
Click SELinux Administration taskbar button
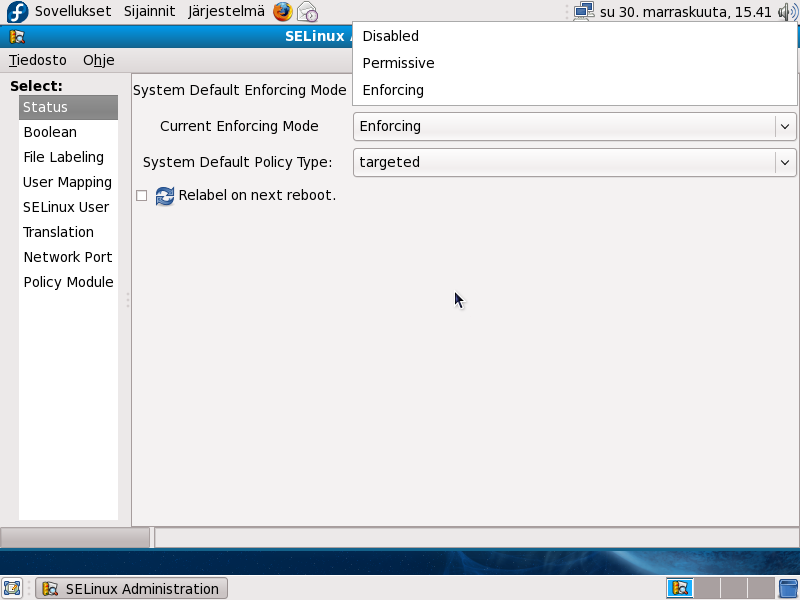(x=131, y=588)
